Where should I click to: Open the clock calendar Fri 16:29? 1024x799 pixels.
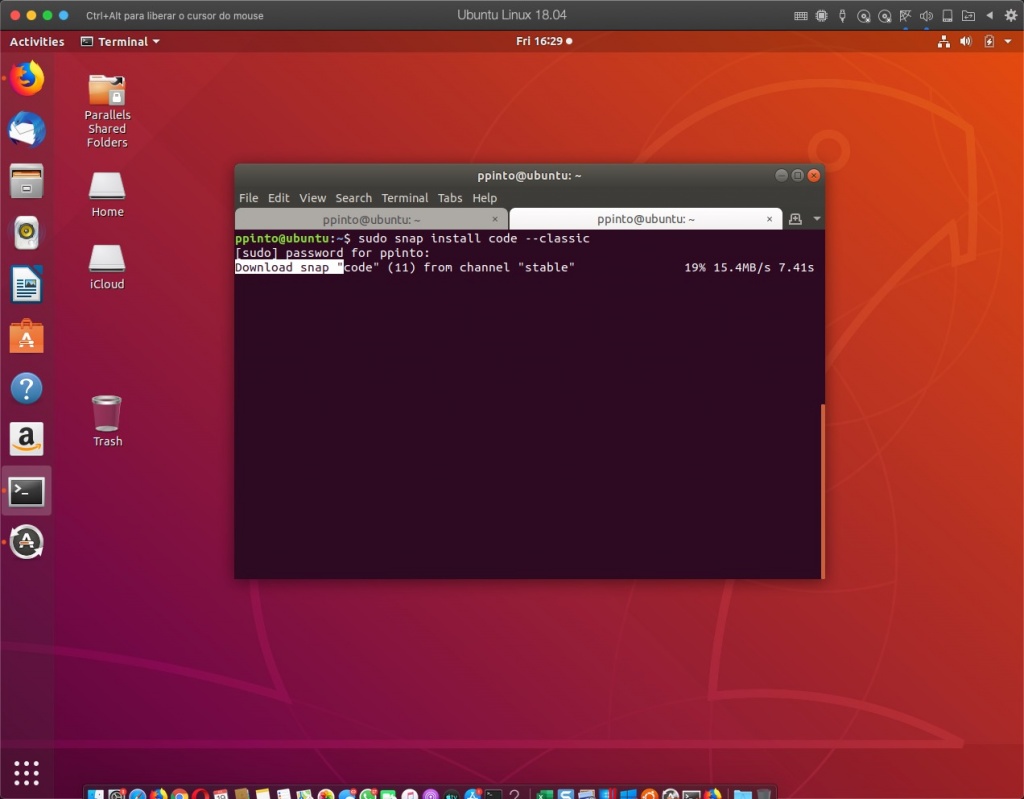[x=544, y=41]
